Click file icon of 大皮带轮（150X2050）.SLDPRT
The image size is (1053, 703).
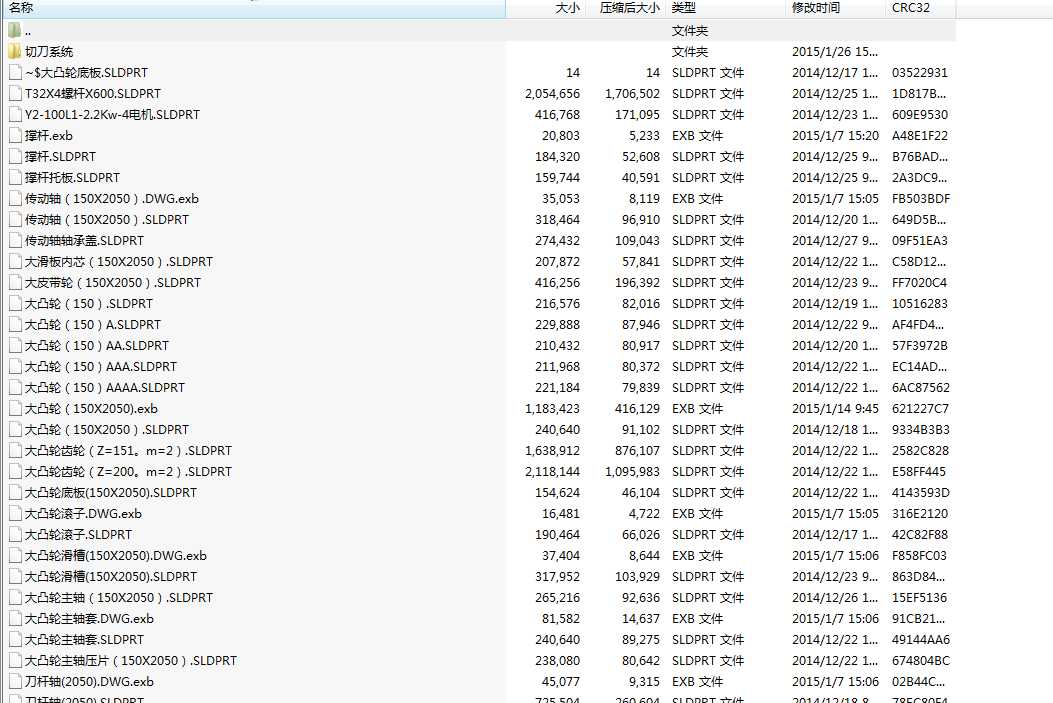[15, 283]
